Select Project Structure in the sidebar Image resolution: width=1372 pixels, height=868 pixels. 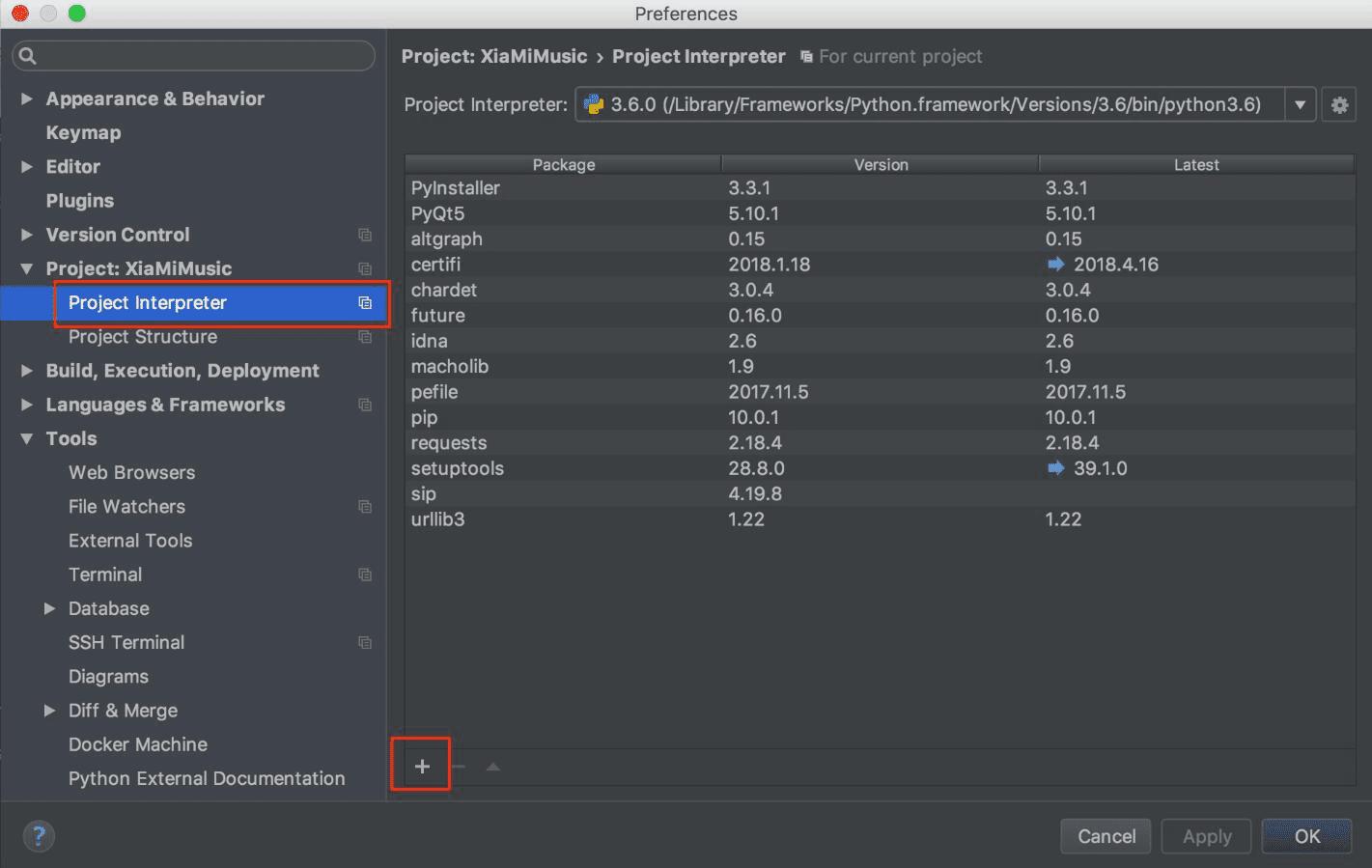tap(142, 336)
